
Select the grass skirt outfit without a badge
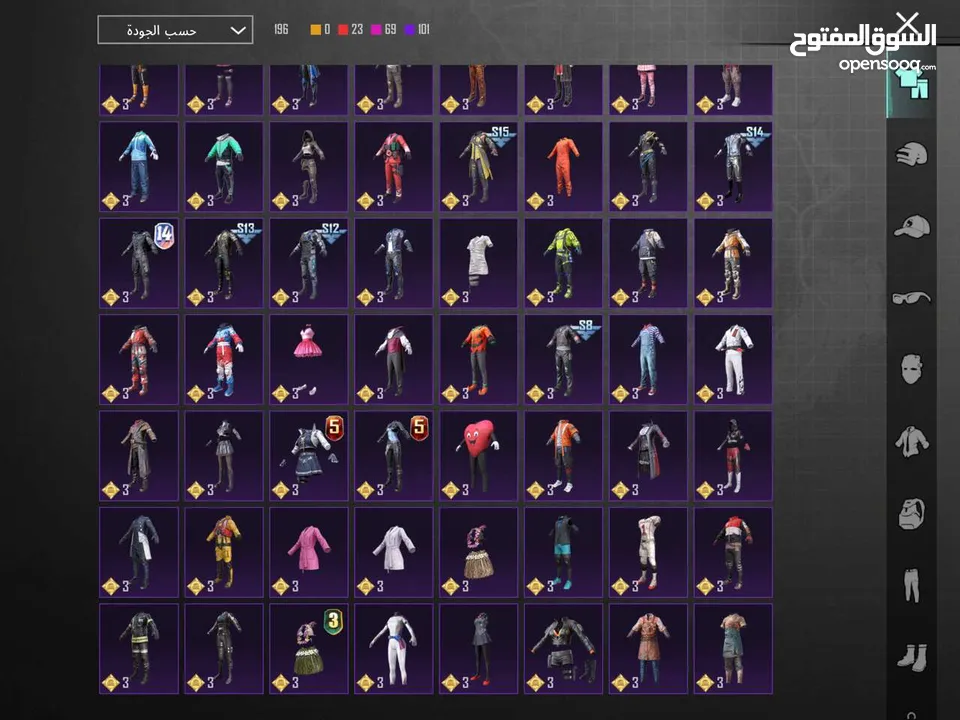coord(479,552)
